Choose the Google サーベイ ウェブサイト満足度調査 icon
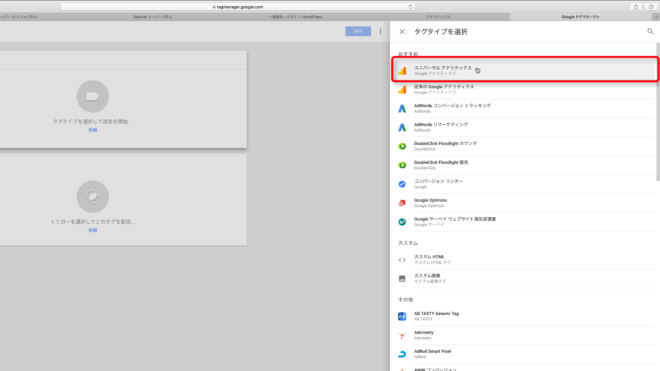Viewport: 660px width, 371px height. tap(402, 222)
